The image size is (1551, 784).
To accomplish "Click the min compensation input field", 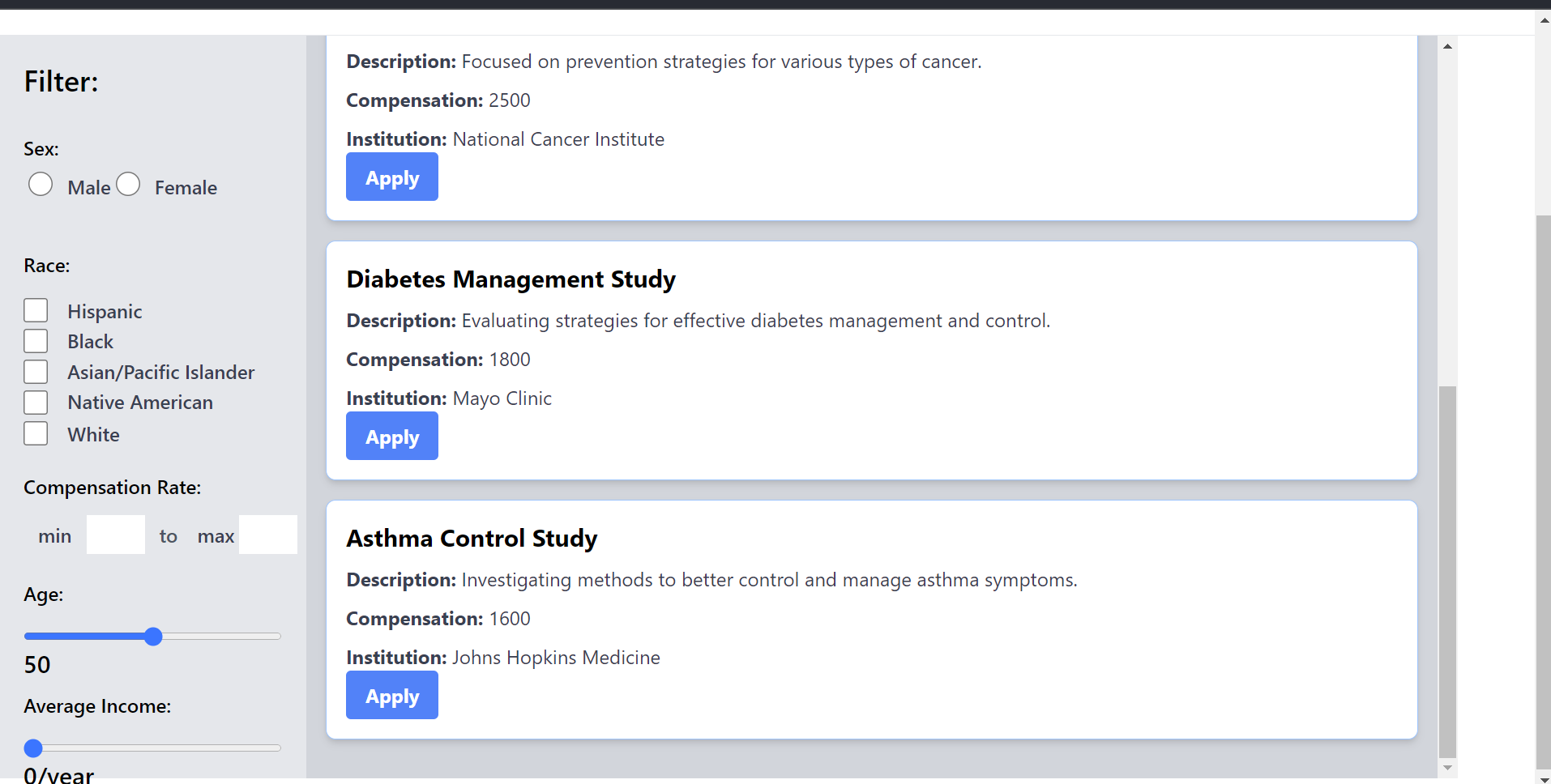I will click(116, 535).
